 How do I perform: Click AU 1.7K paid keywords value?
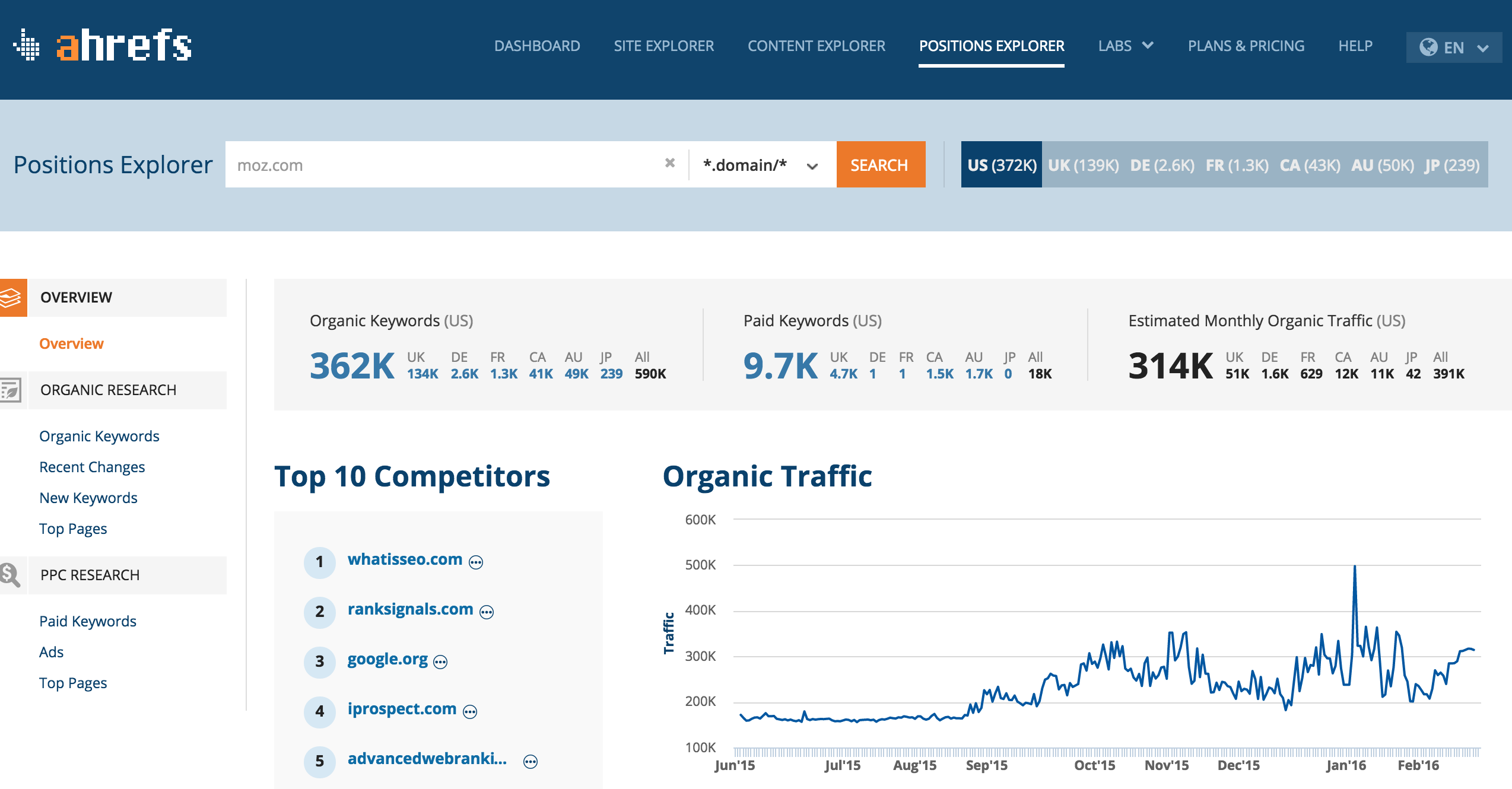[979, 374]
